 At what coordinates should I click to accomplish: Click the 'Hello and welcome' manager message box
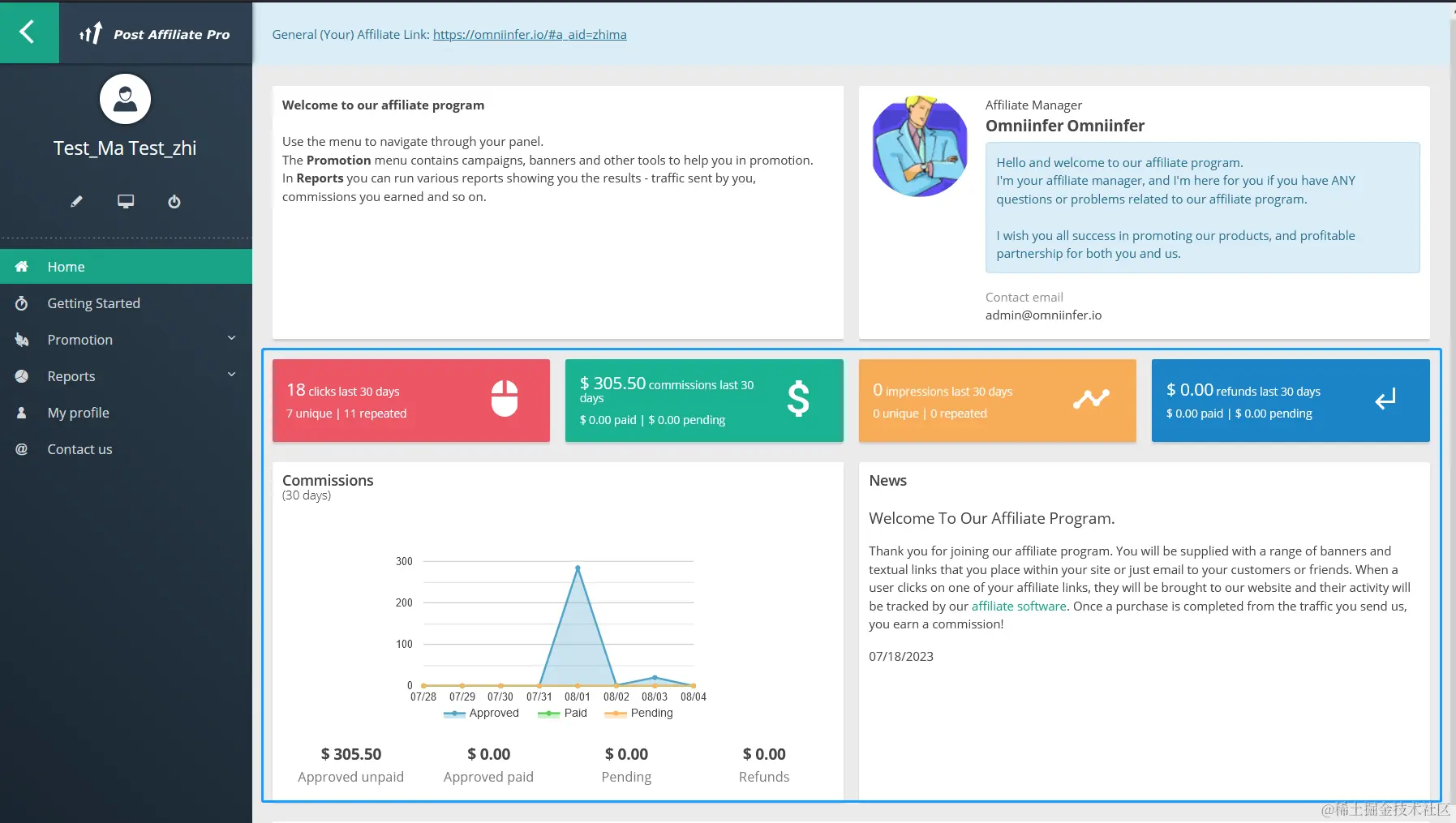(1202, 208)
